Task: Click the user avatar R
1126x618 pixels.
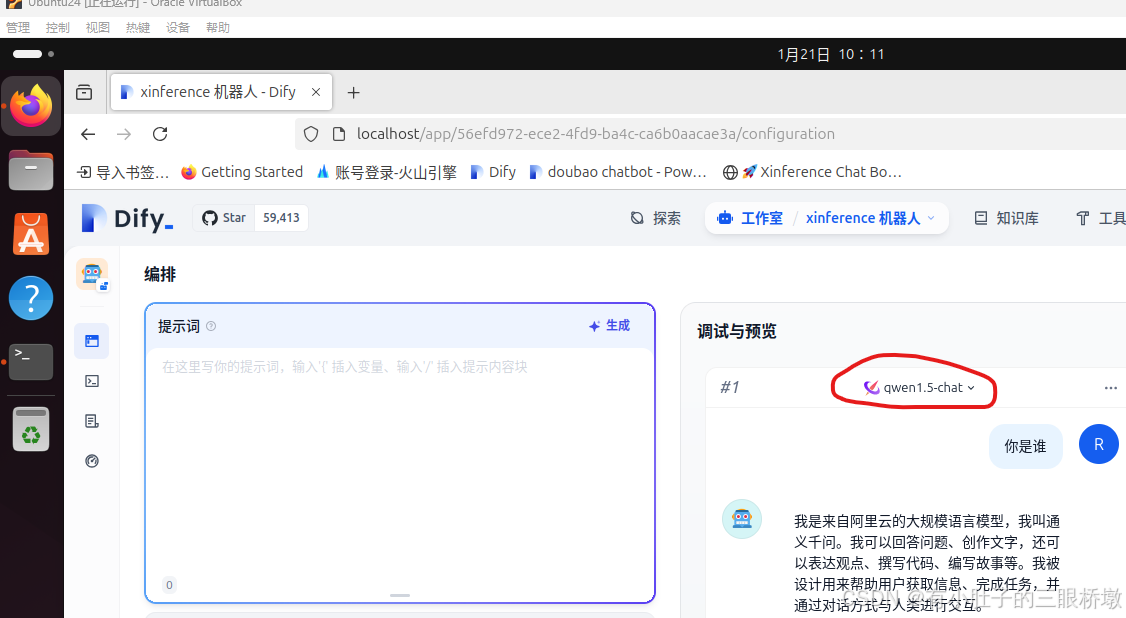Action: (1099, 444)
